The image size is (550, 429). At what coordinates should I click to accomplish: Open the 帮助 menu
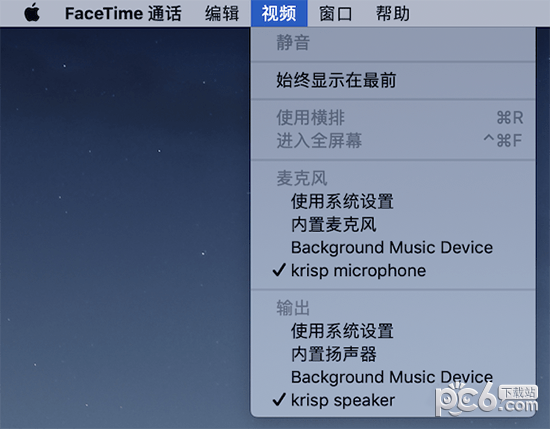(x=393, y=13)
